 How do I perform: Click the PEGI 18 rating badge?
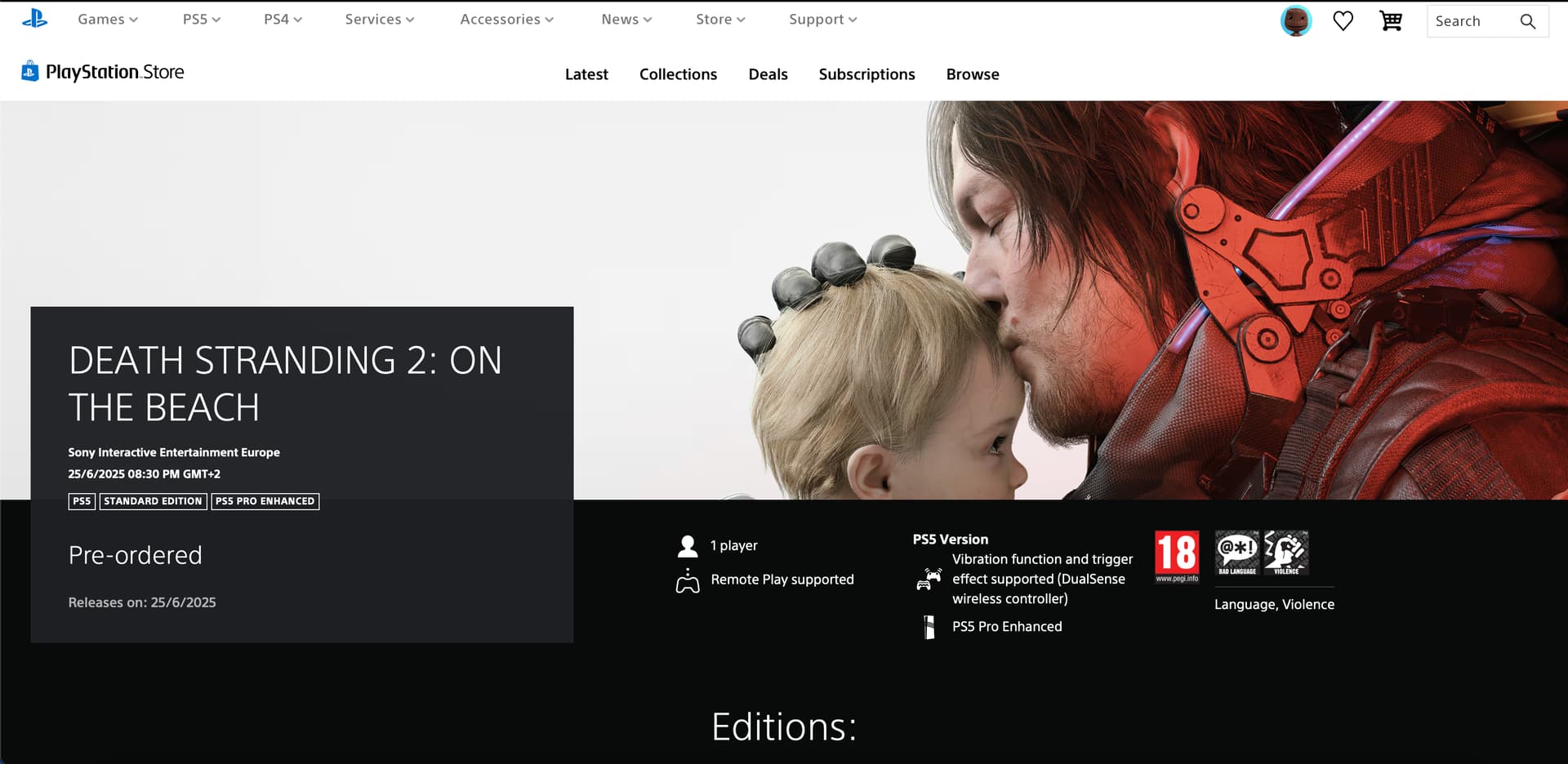coord(1177,556)
